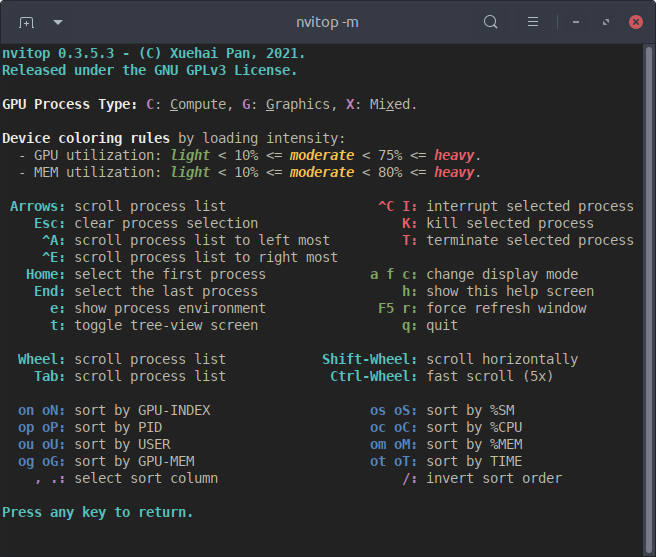Click 'light' in GPU utilization row
Screen dimensions: 656x557
pyautogui.click(x=190, y=155)
